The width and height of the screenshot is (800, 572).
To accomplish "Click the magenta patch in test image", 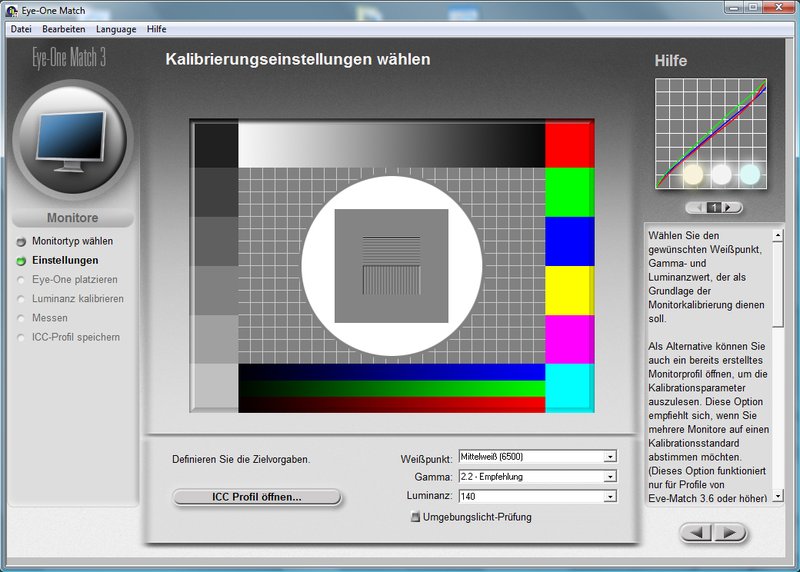I will point(569,339).
